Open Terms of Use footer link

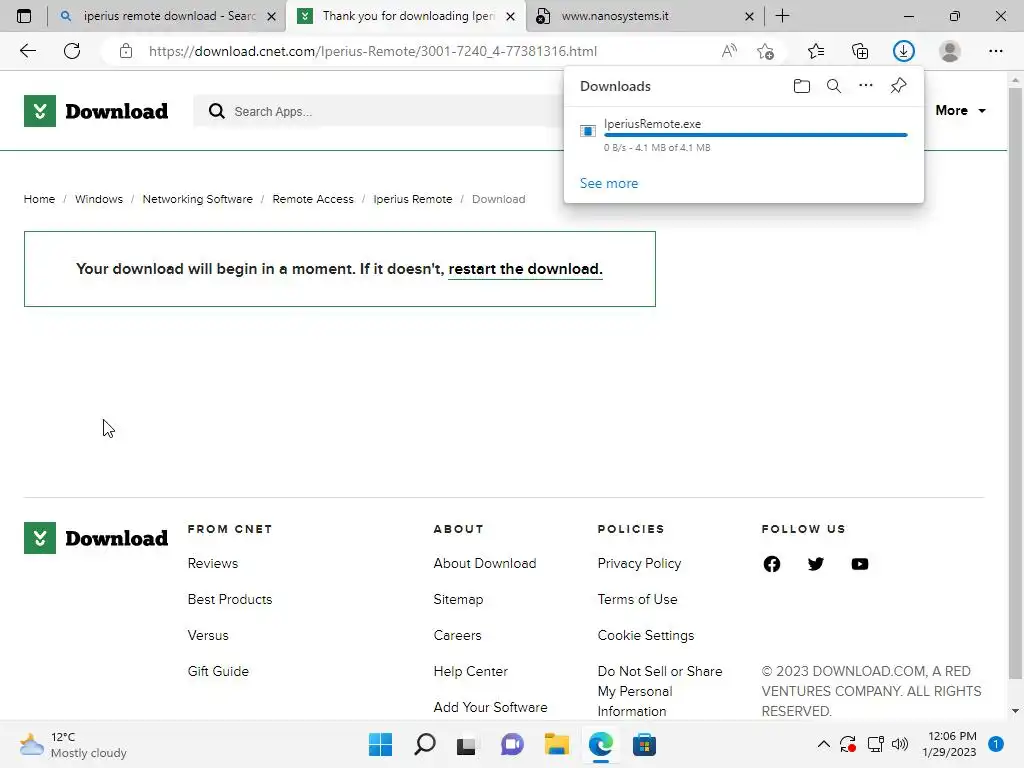click(637, 600)
